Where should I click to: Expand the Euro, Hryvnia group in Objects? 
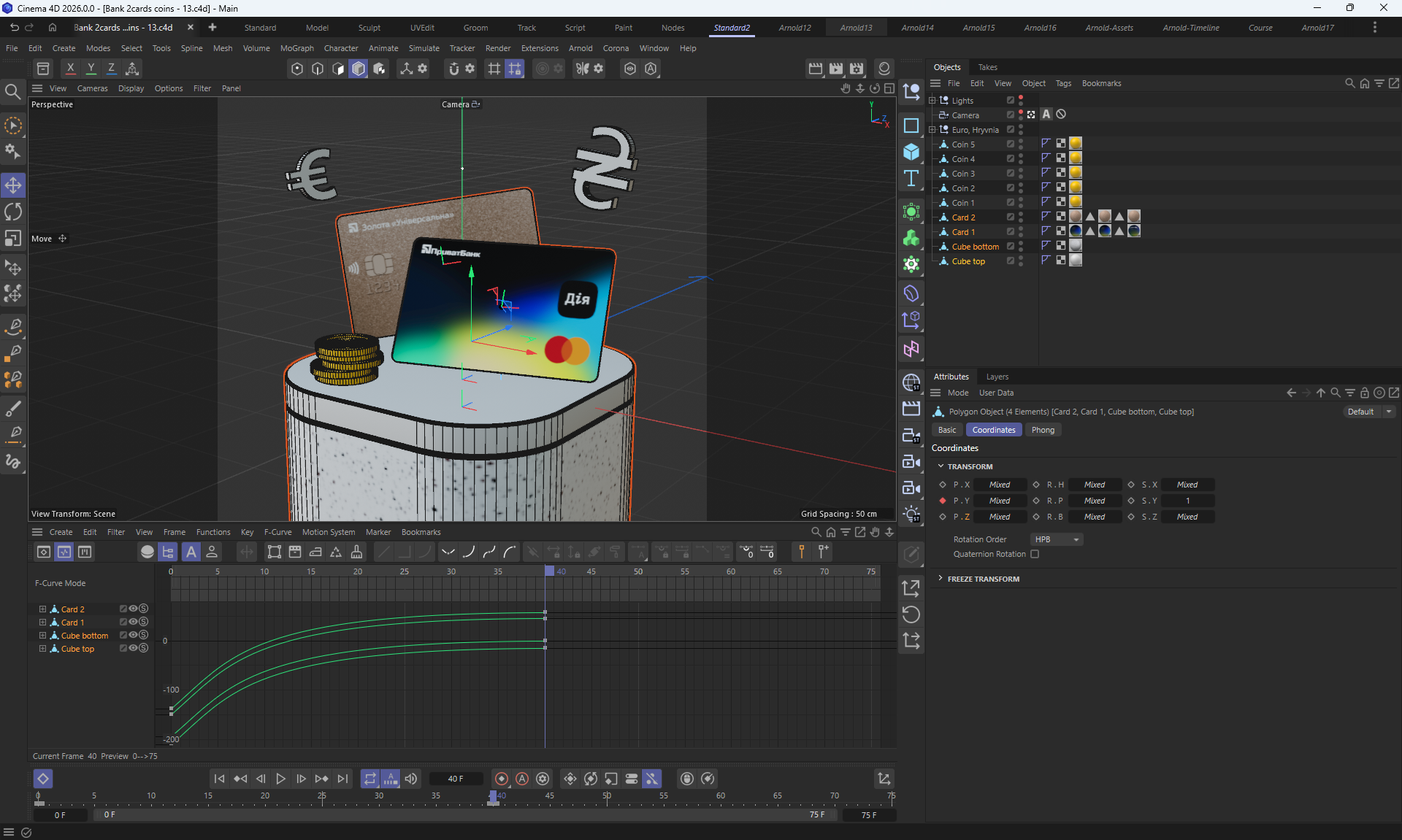(932, 130)
